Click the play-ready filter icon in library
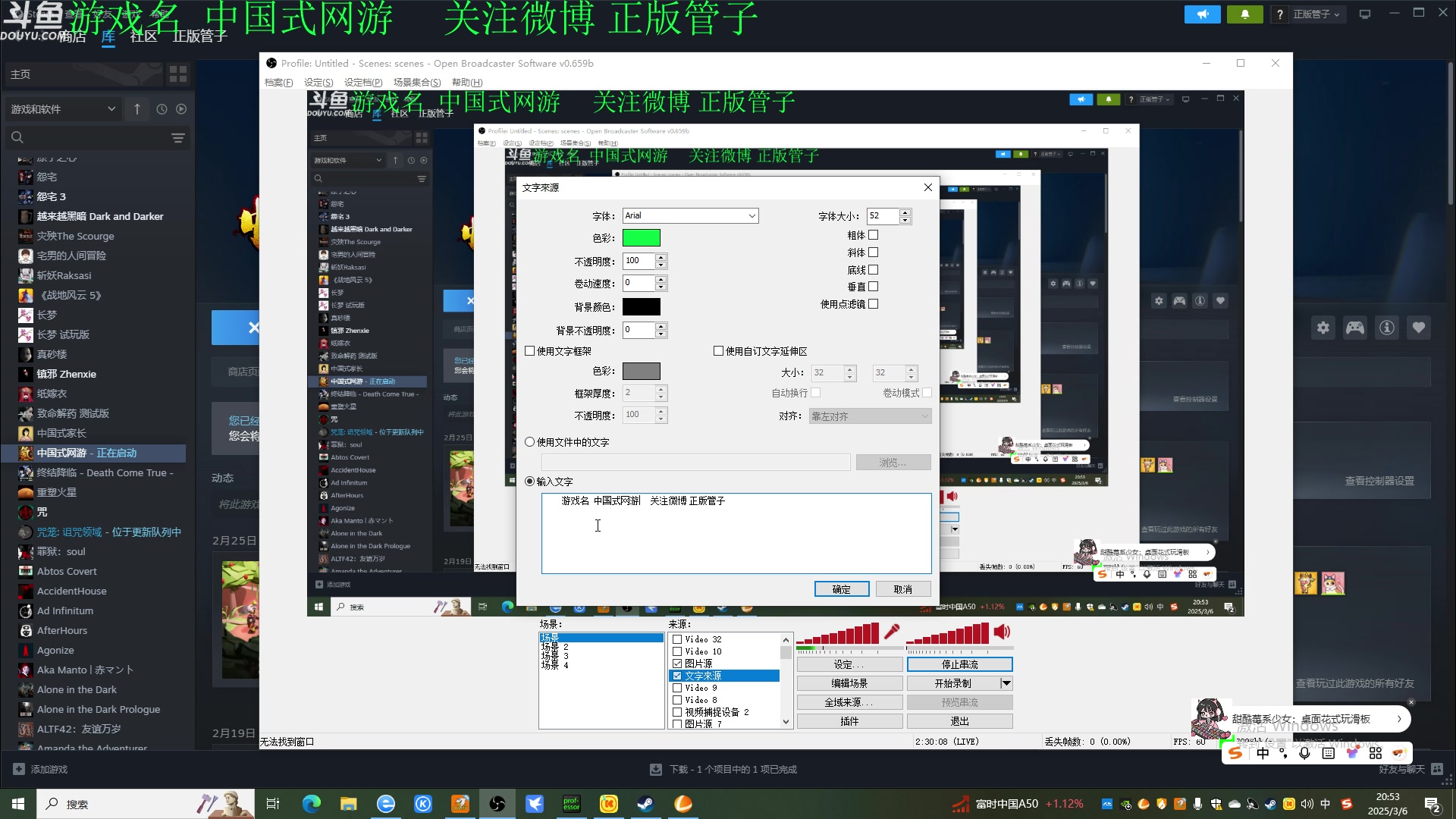 point(181,109)
